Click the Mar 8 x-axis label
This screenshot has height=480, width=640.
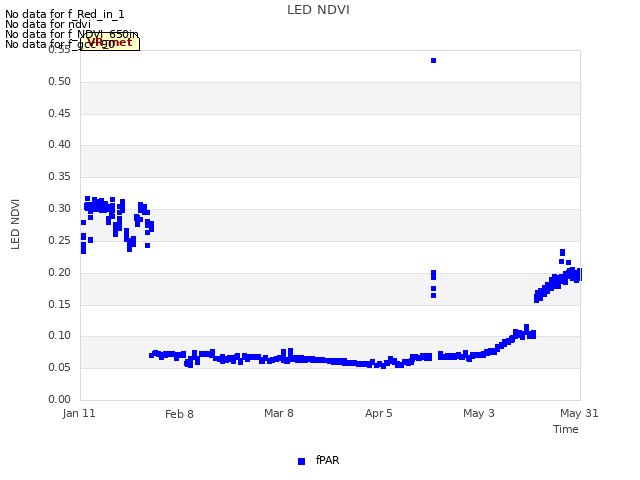coord(279,413)
